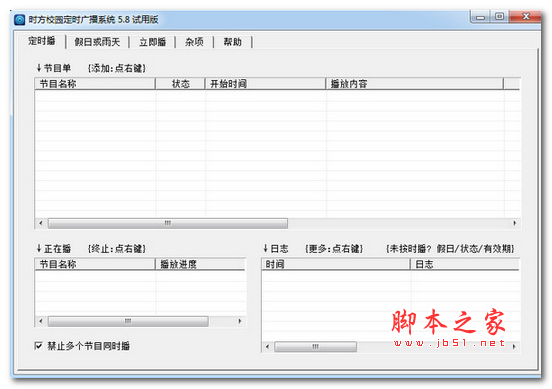Screen dimensions: 552x389
Task: Open the 立即播 tab
Action: (152, 42)
